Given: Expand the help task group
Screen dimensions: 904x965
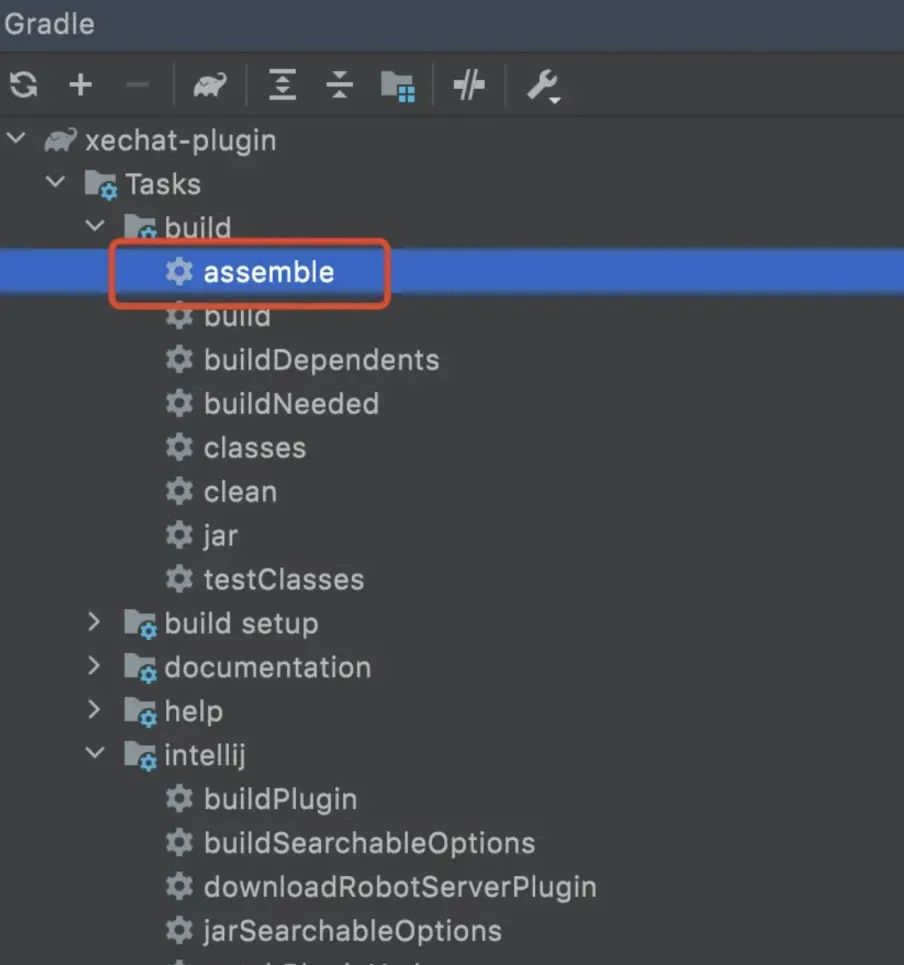Looking at the screenshot, I should pyautogui.click(x=94, y=710).
